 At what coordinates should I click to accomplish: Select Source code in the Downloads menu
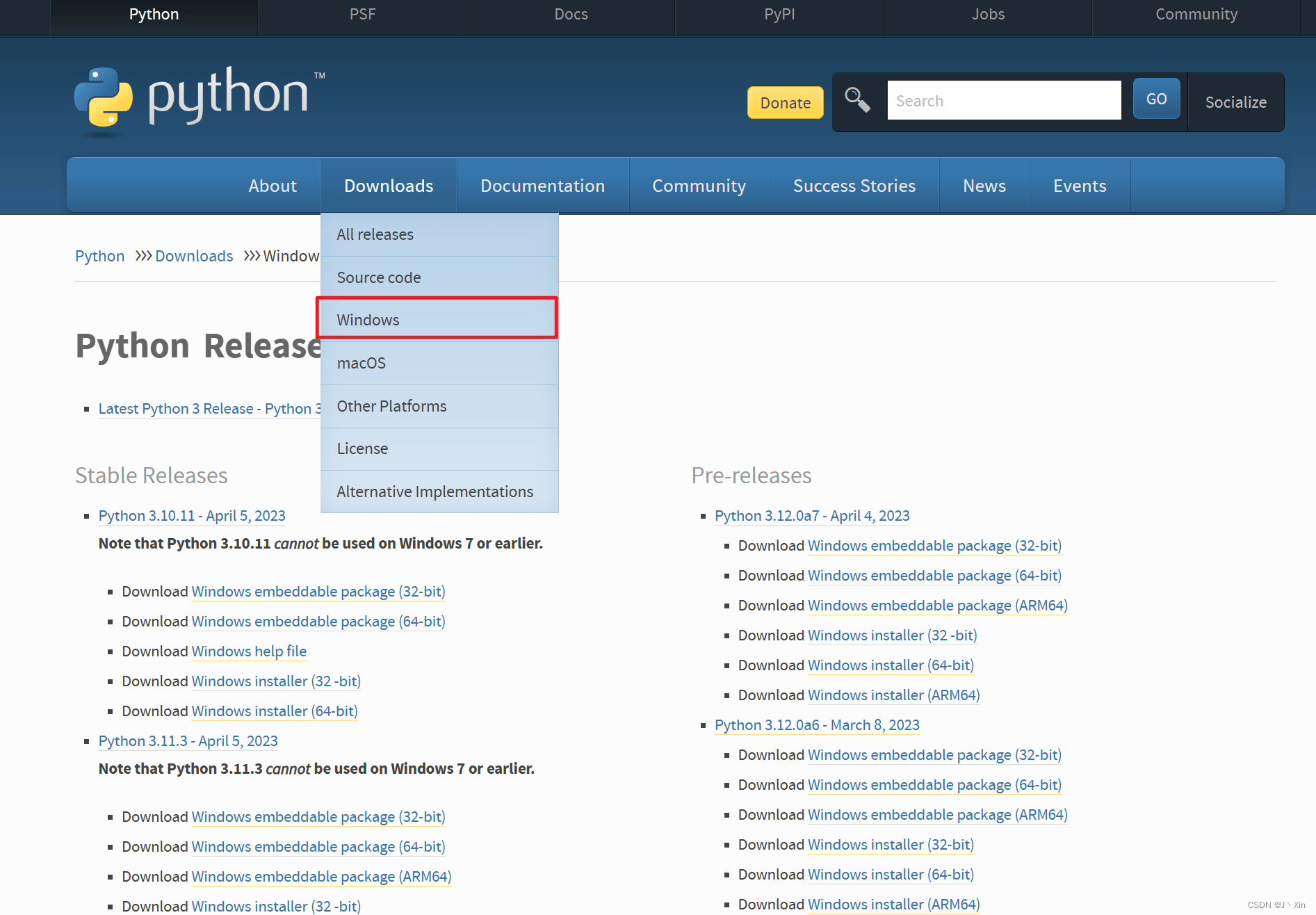pos(439,277)
